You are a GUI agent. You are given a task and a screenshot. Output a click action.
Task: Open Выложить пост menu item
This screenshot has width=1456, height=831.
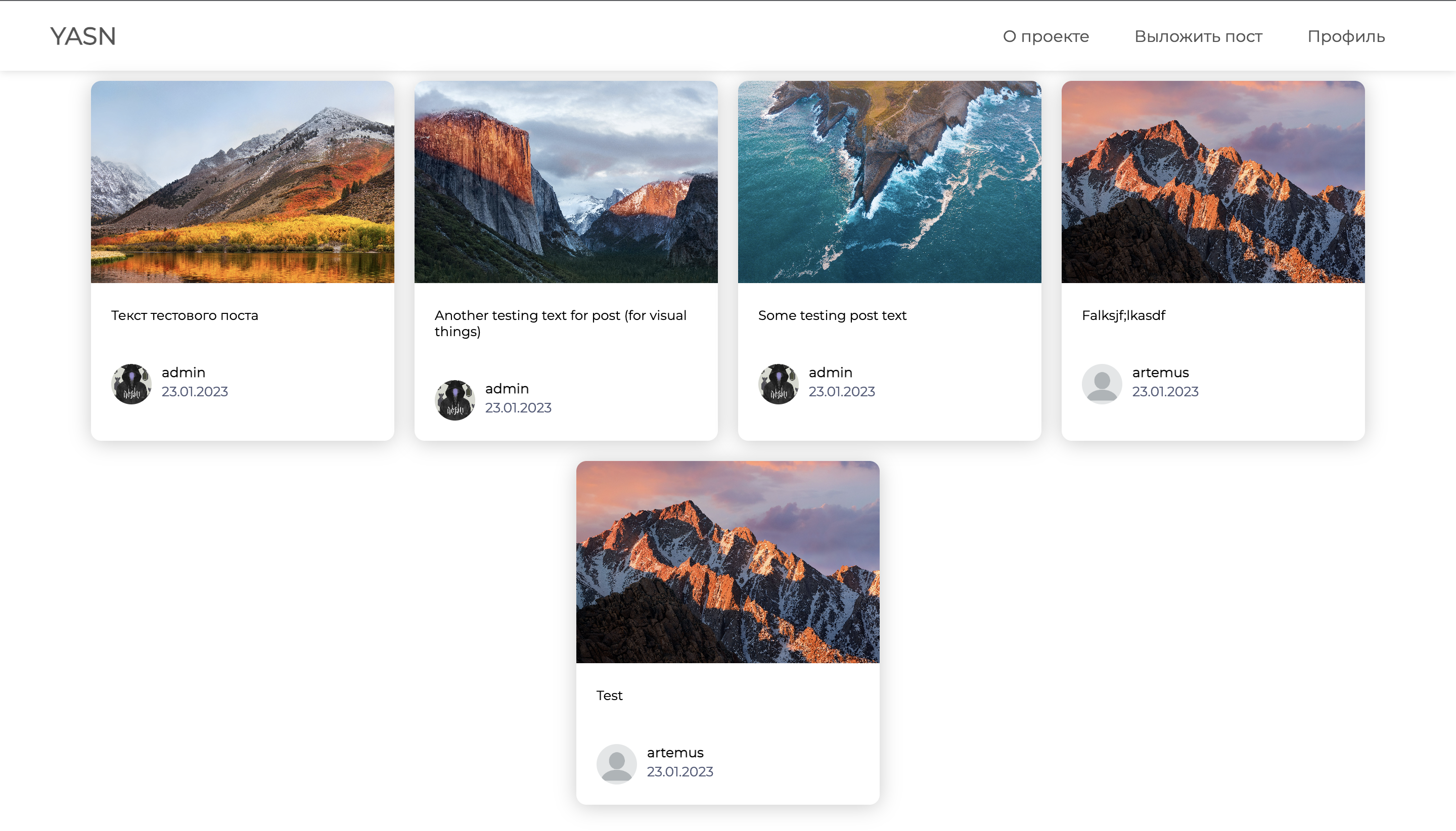(1198, 36)
